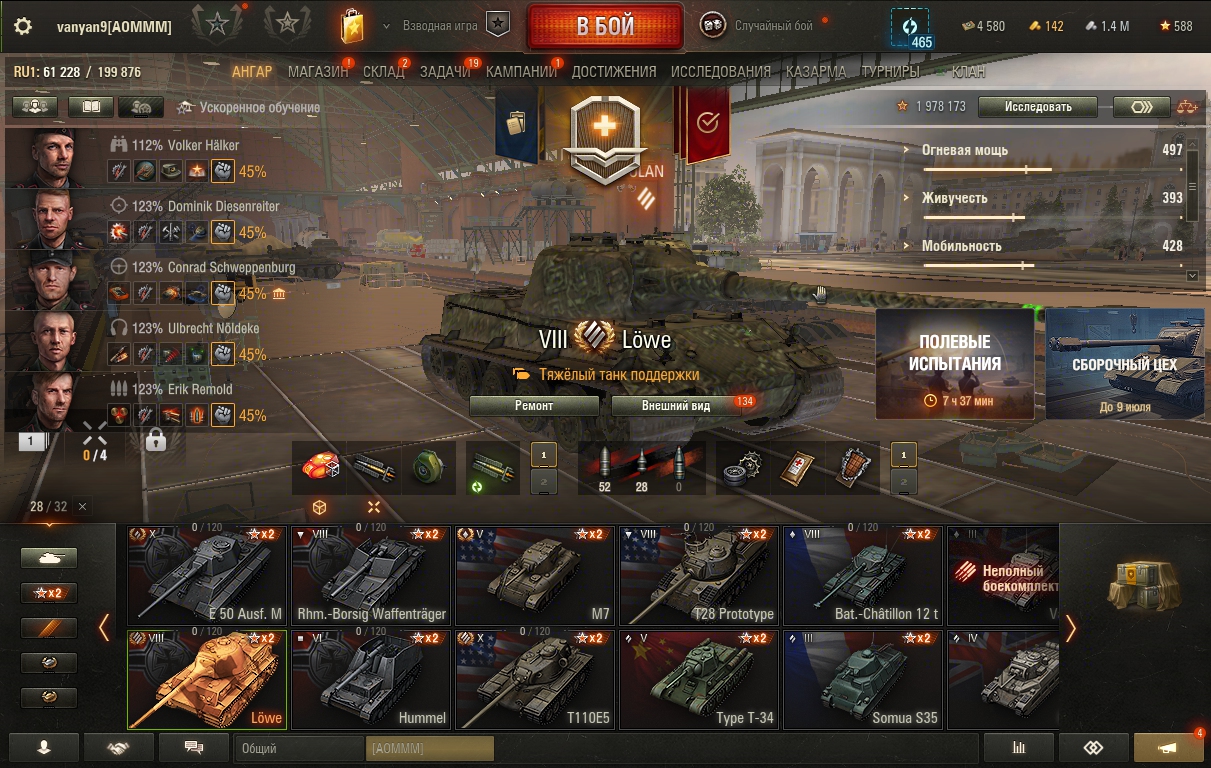
Task: Click the vehicle parameters panel scrollbar
Action: [1192, 210]
